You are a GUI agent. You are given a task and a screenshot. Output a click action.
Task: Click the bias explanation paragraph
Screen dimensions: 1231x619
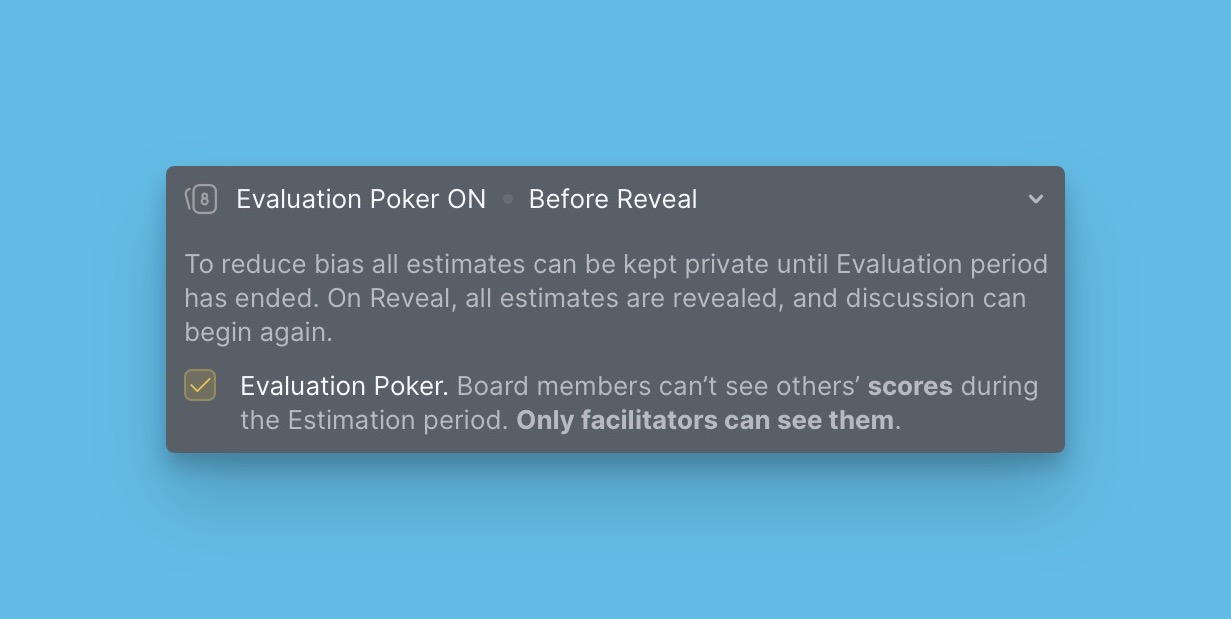pos(615,297)
